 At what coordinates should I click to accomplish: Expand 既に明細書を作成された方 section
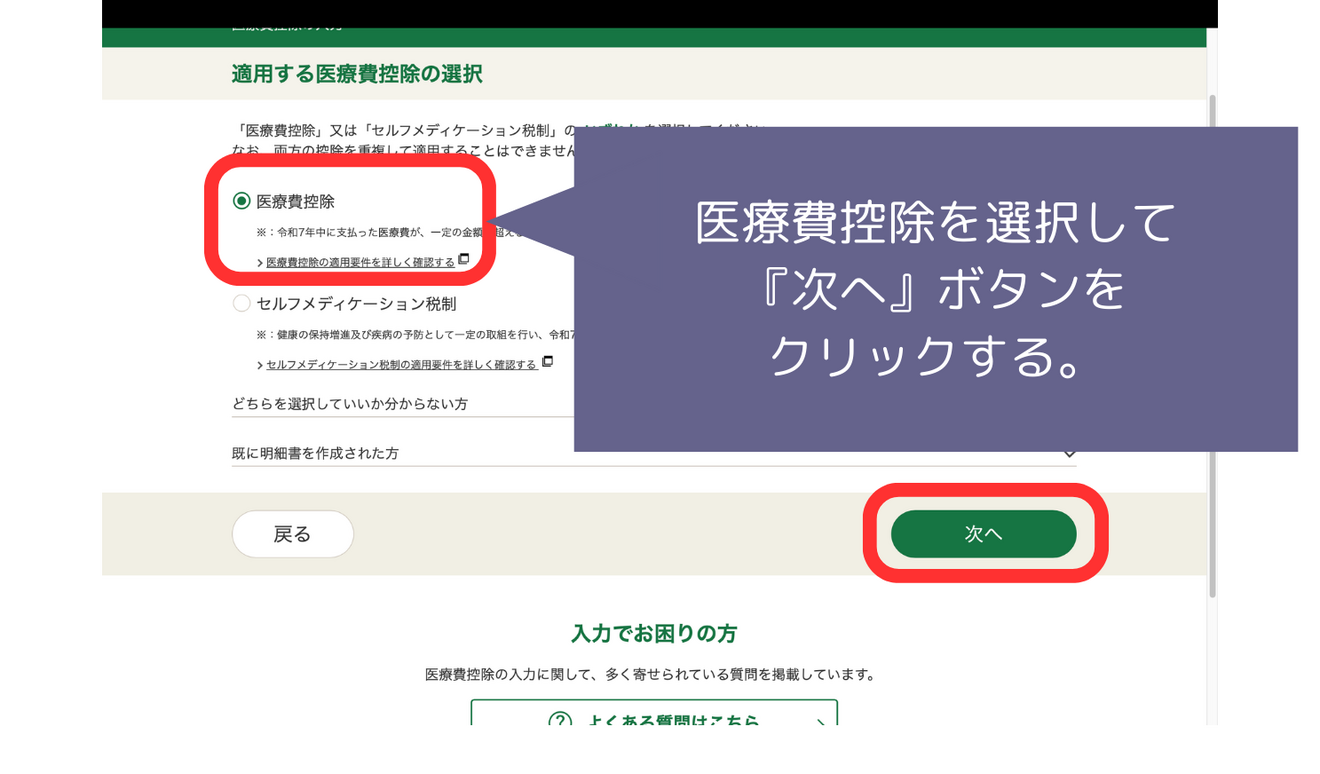tap(654, 454)
